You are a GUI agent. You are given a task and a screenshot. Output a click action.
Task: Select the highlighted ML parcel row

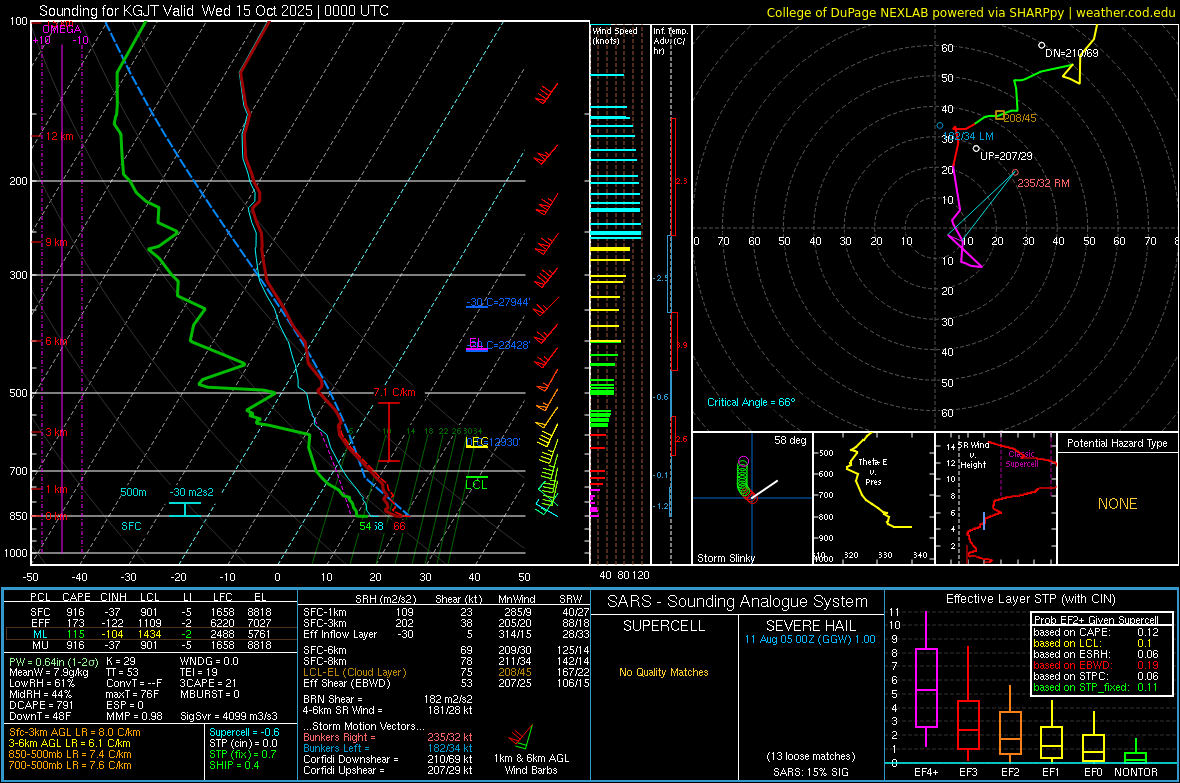pos(149,634)
